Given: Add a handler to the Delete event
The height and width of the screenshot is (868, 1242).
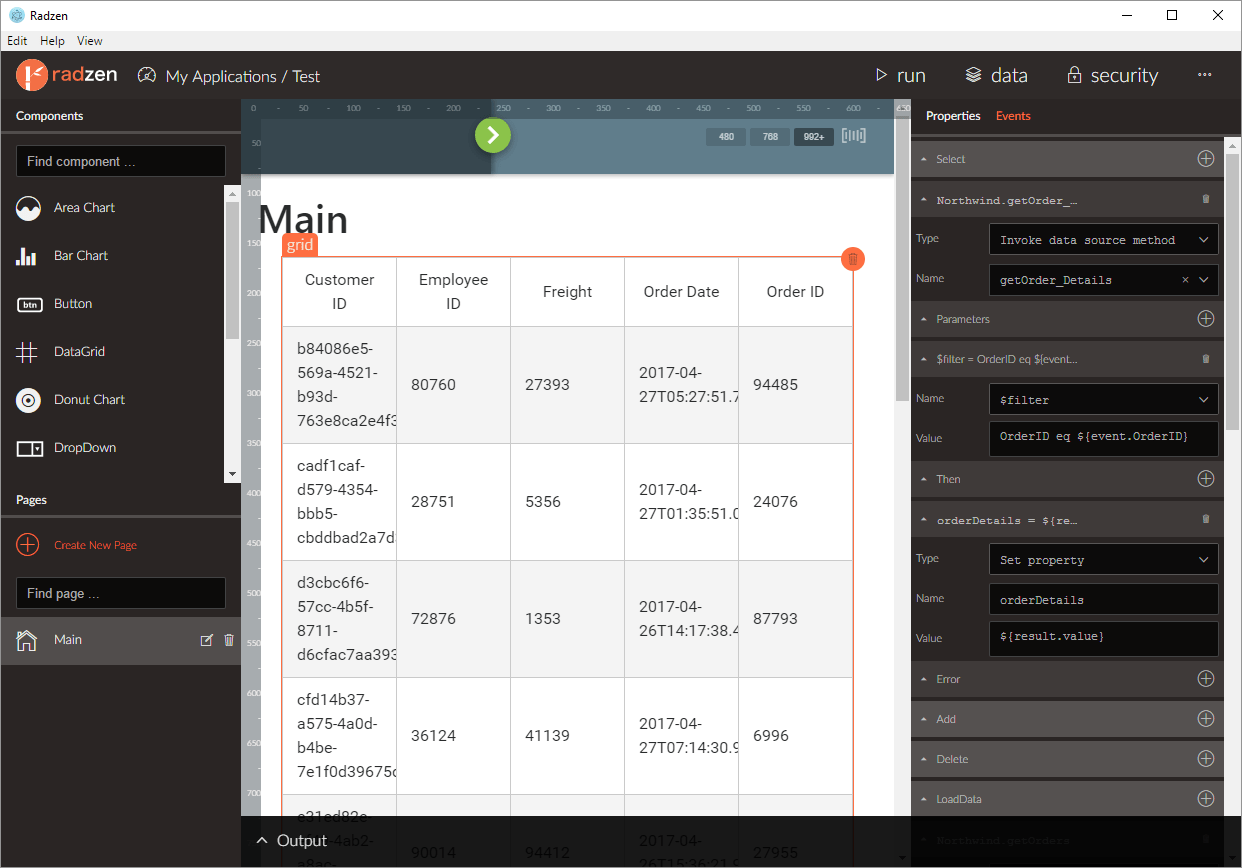Looking at the screenshot, I should [1206, 759].
